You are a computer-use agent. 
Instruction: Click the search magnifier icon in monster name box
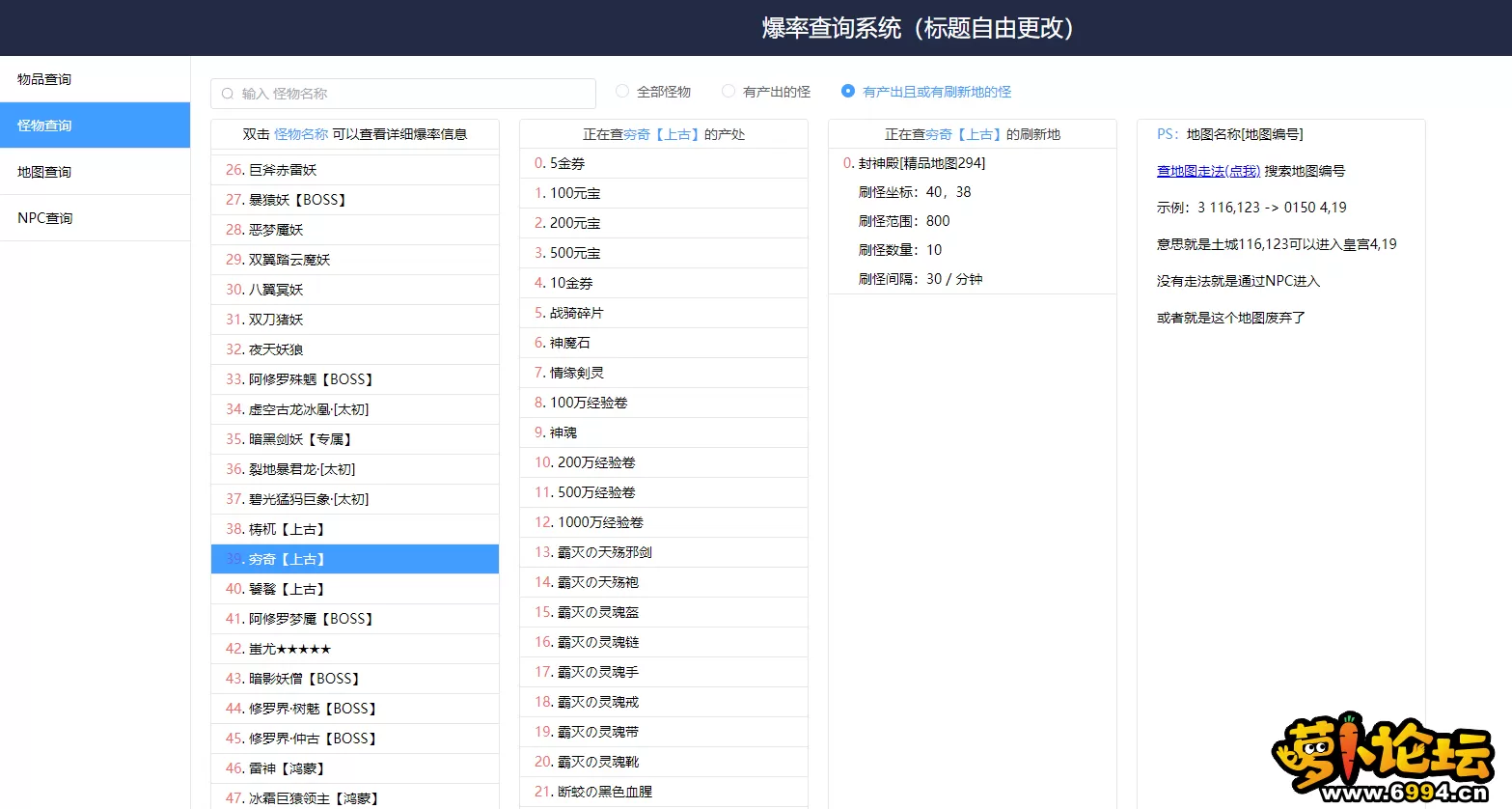pos(228,94)
